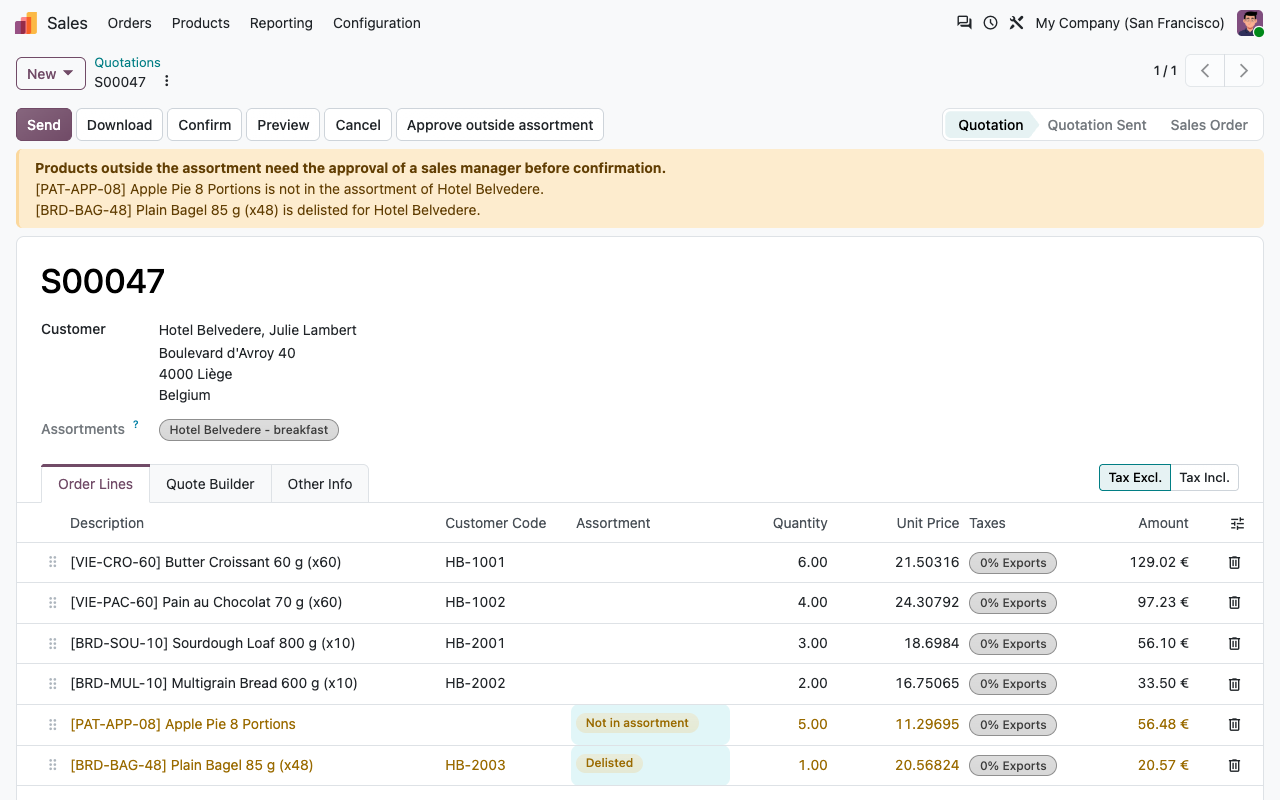Switch prices to Tax Incl.
The image size is (1280, 800).
click(x=1205, y=478)
